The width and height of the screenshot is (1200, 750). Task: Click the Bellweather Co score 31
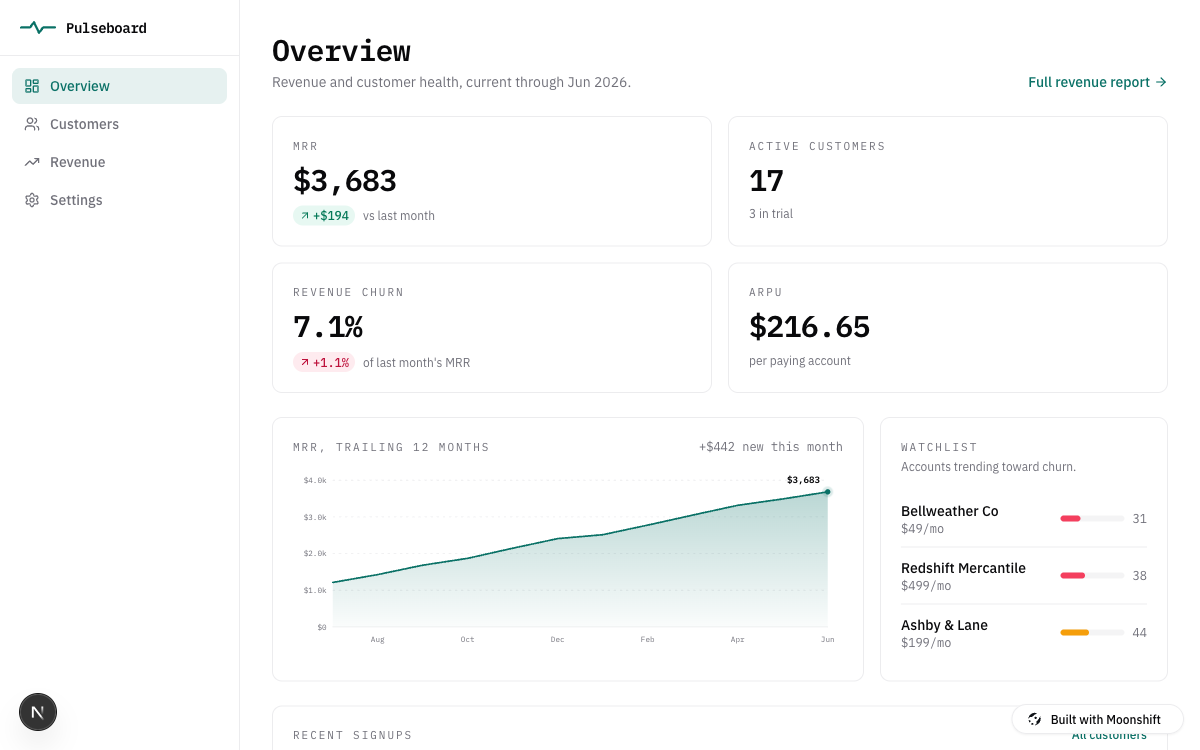1139,519
